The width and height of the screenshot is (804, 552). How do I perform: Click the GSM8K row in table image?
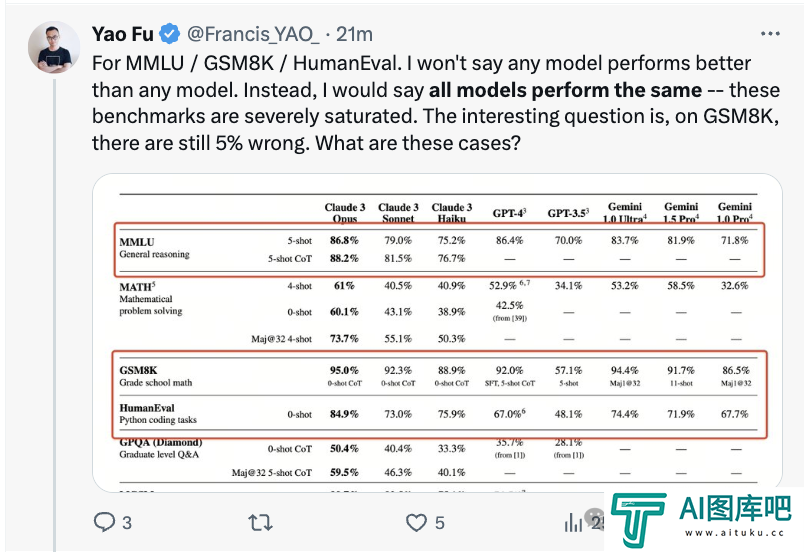(x=439, y=376)
